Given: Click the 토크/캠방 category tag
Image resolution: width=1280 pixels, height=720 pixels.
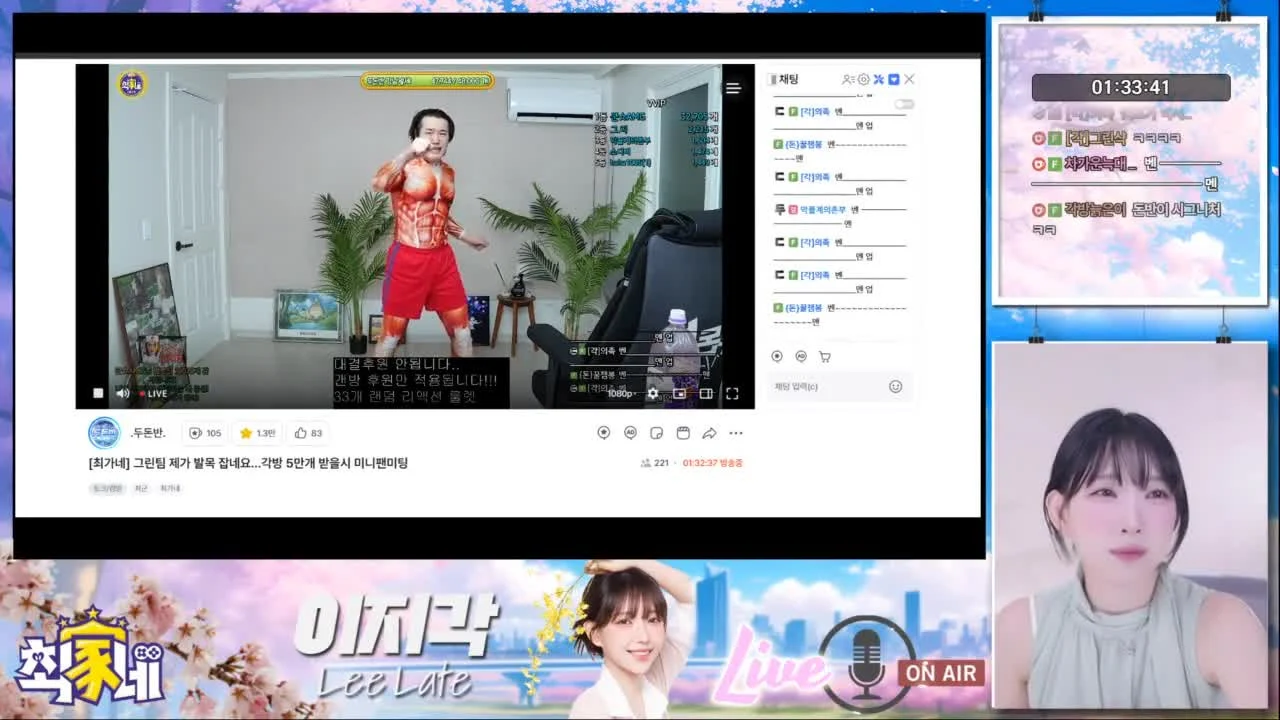Looking at the screenshot, I should coord(106,488).
